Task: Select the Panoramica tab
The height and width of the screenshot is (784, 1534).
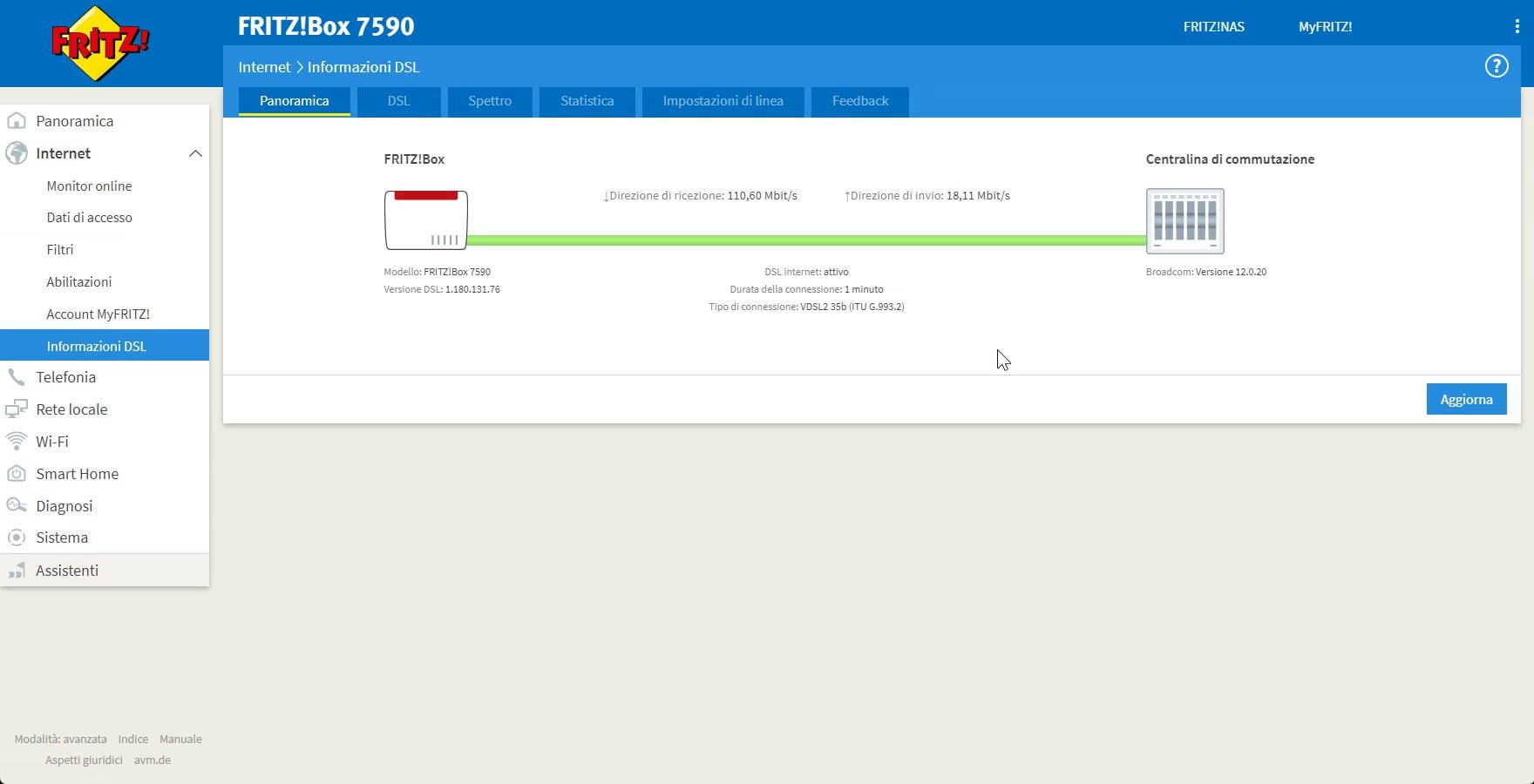Action: click(x=295, y=101)
